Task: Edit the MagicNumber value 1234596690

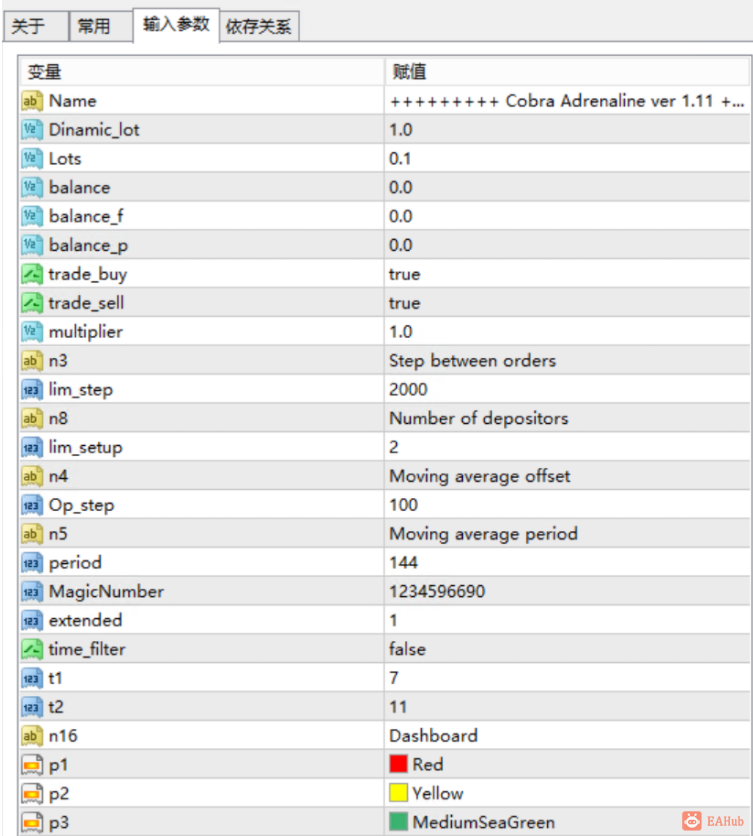Action: coord(567,591)
